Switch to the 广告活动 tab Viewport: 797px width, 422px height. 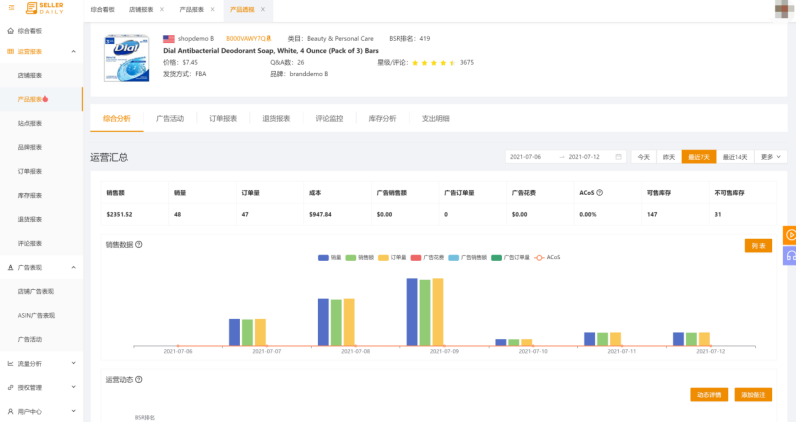[170, 118]
